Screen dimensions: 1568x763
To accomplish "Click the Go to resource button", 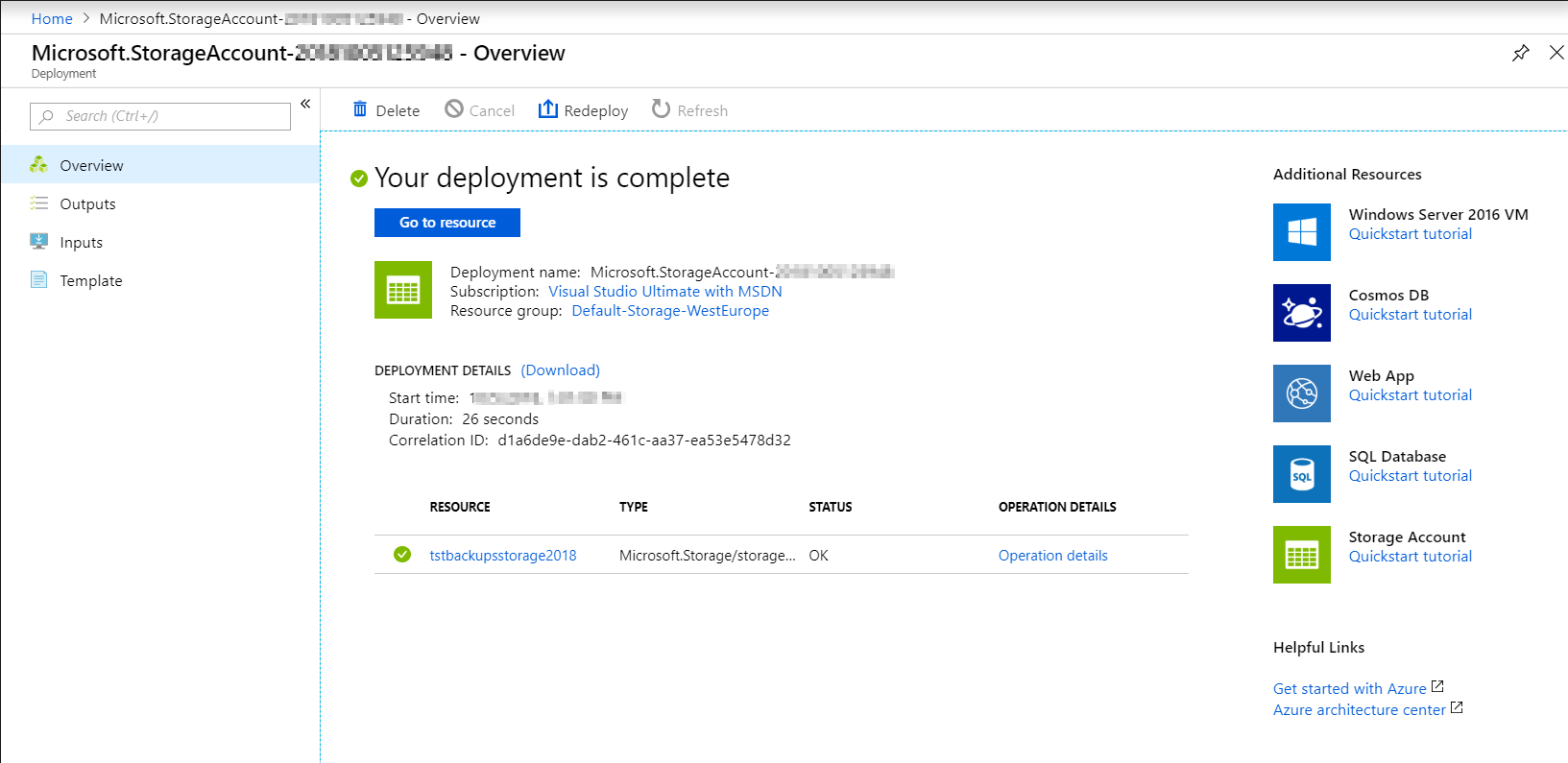I will 447,223.
